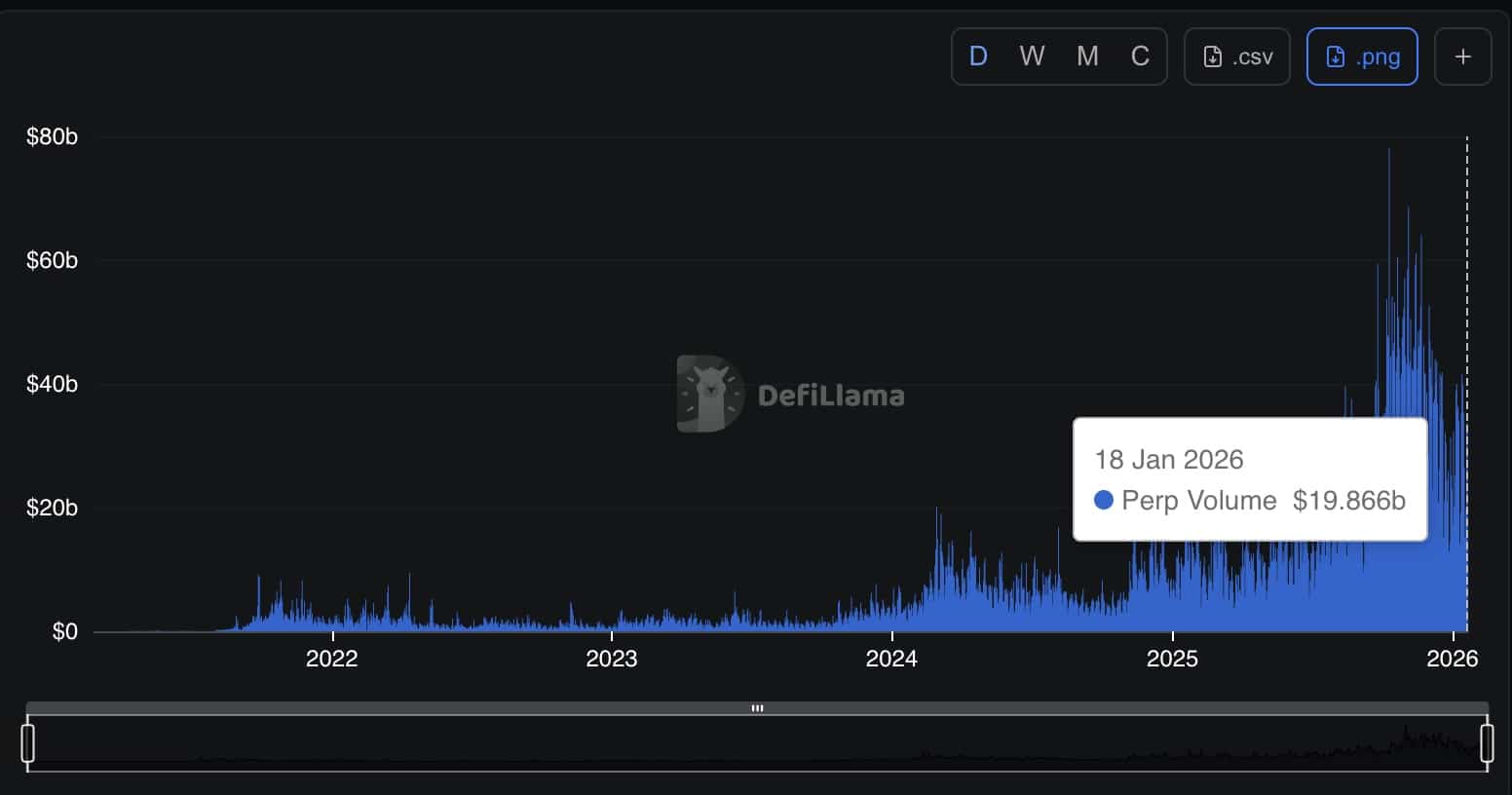
Task: Click the 2024 label on the x-axis
Action: [891, 659]
